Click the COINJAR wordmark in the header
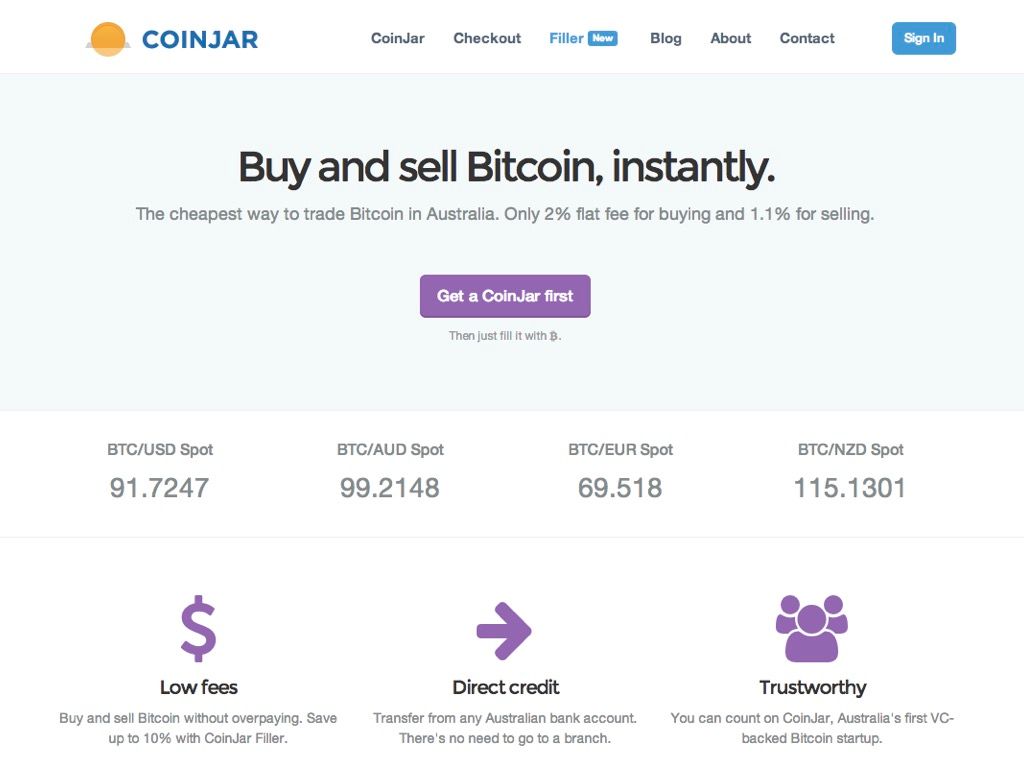 point(200,39)
